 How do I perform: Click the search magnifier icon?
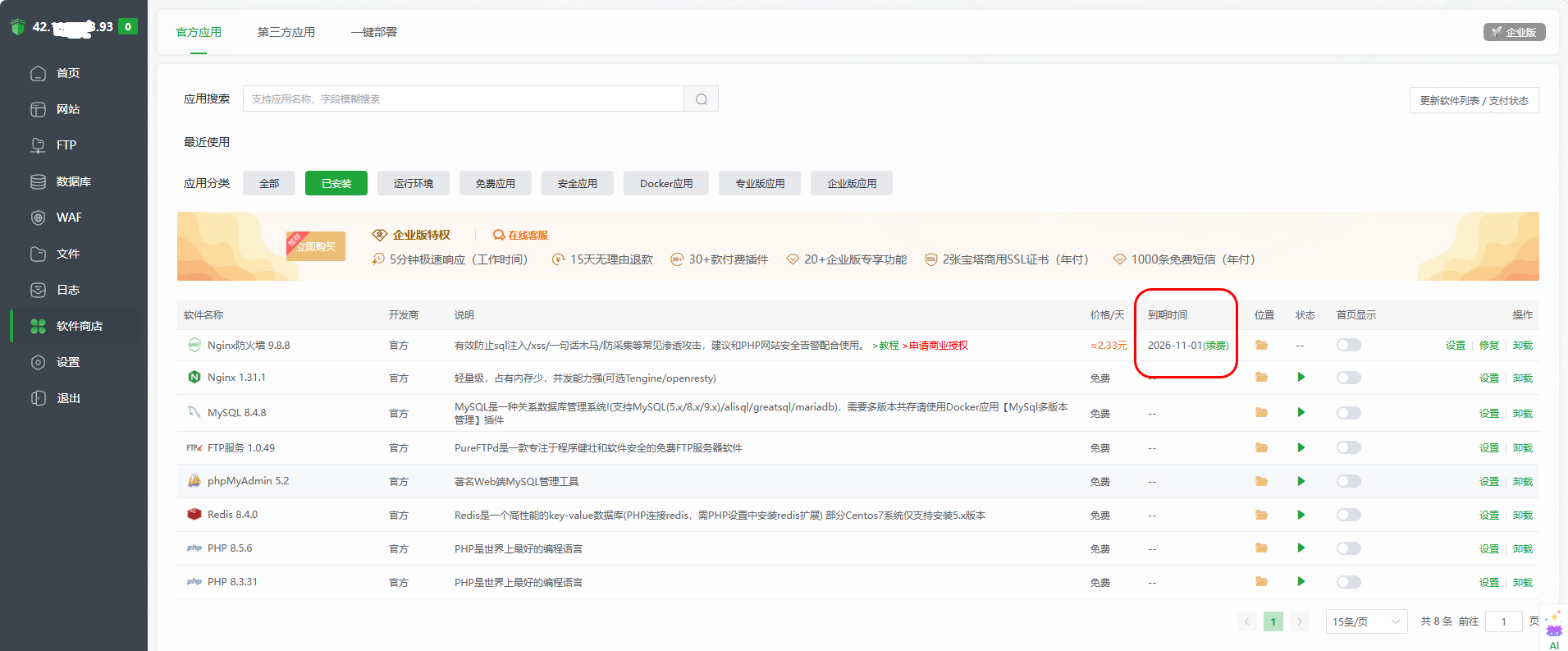(x=702, y=99)
